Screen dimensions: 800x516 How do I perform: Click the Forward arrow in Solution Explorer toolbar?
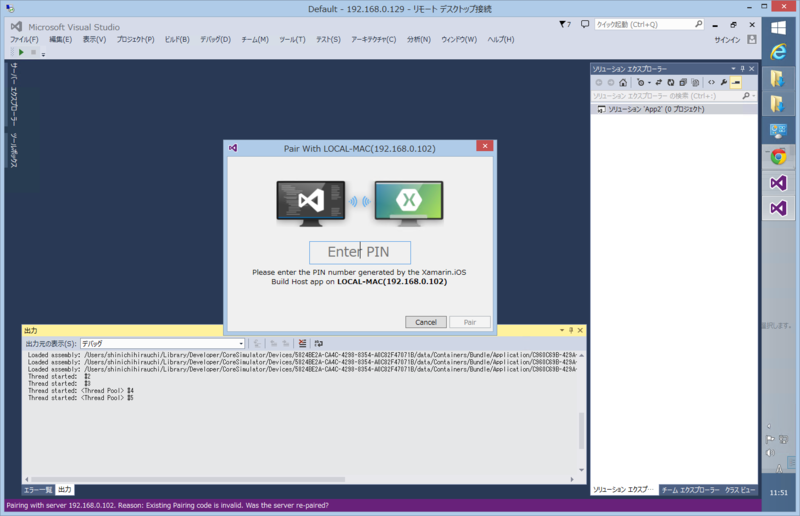click(x=611, y=82)
